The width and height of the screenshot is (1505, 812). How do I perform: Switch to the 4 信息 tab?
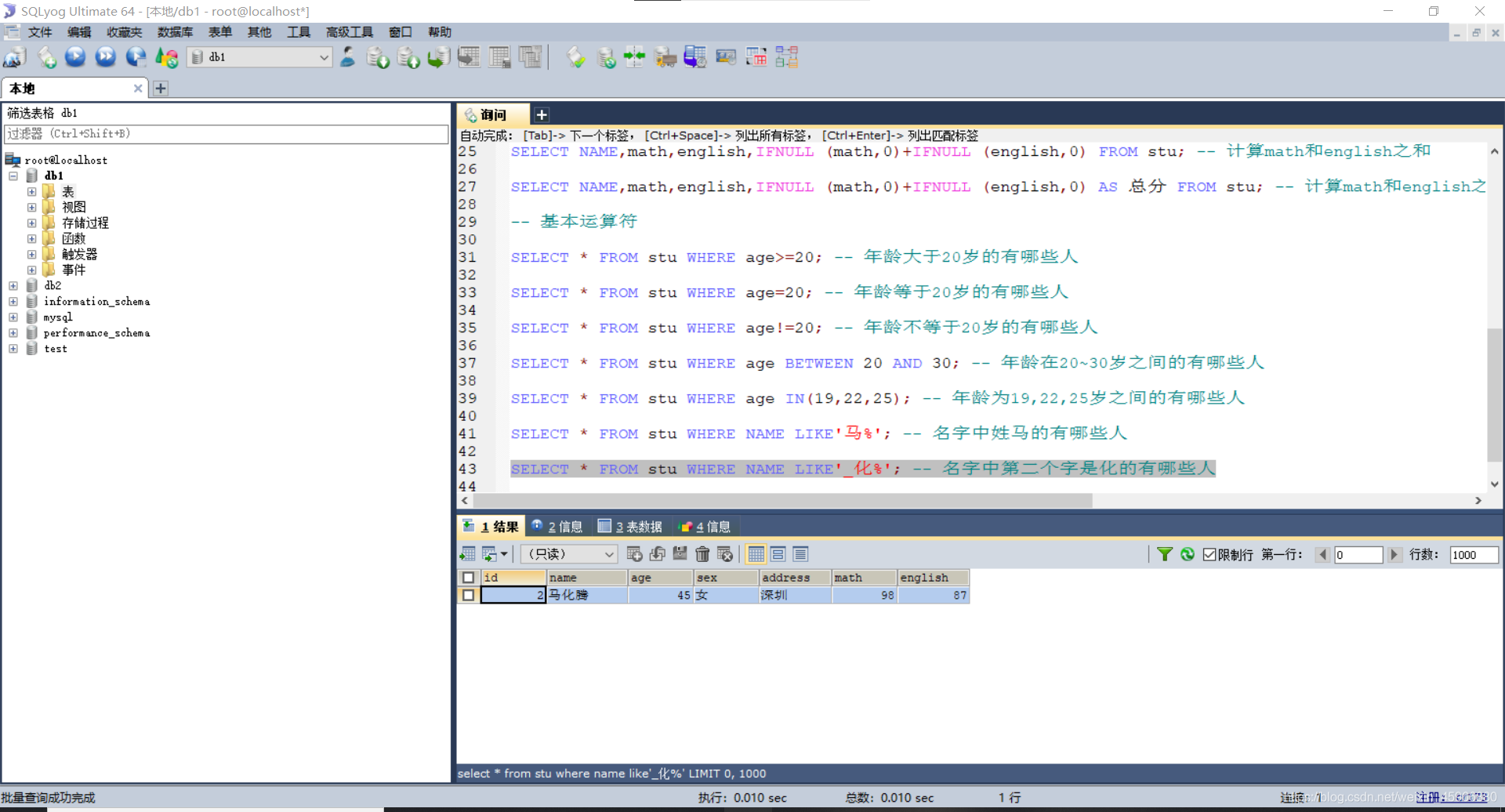click(x=705, y=527)
